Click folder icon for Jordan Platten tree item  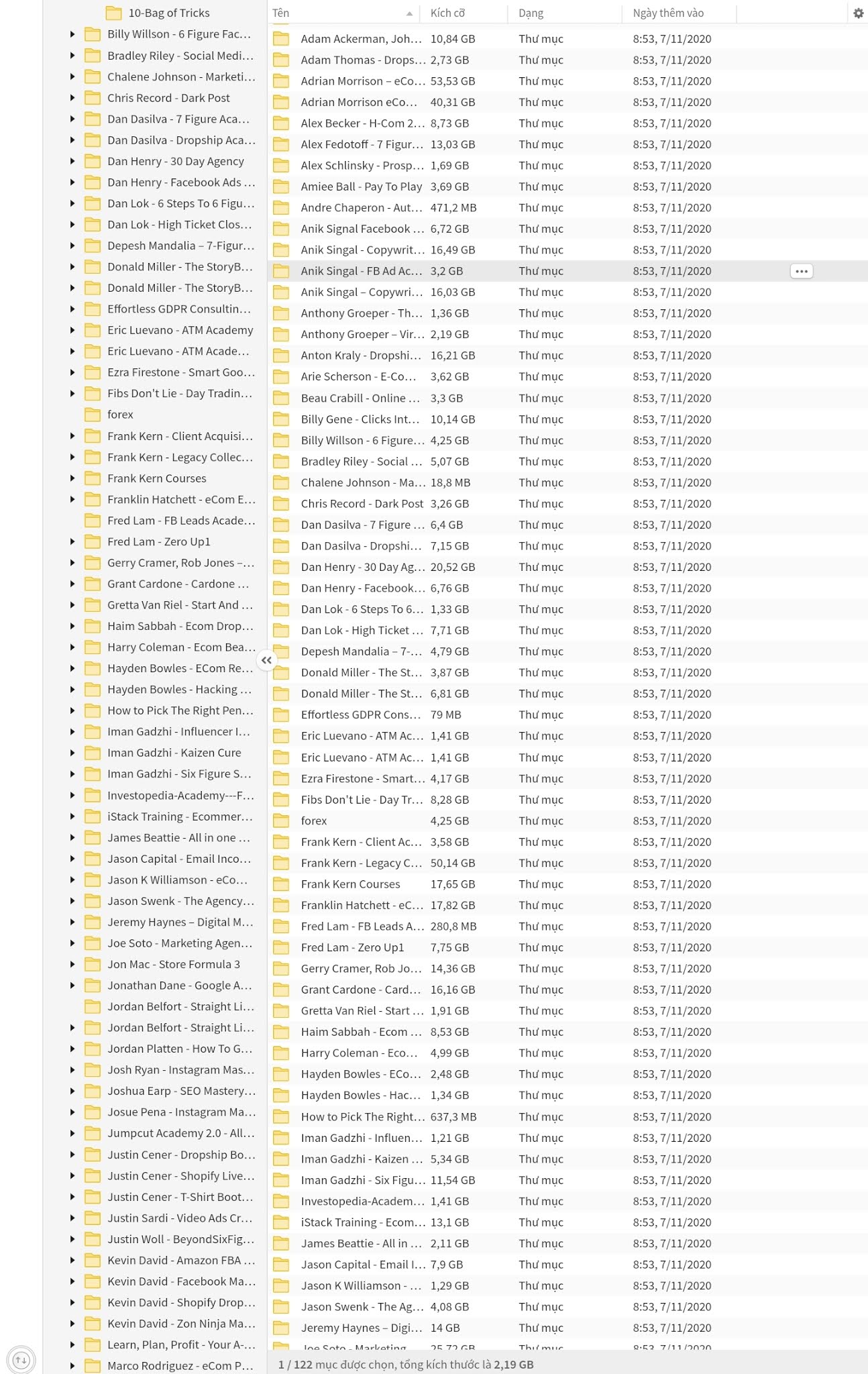[93, 1049]
